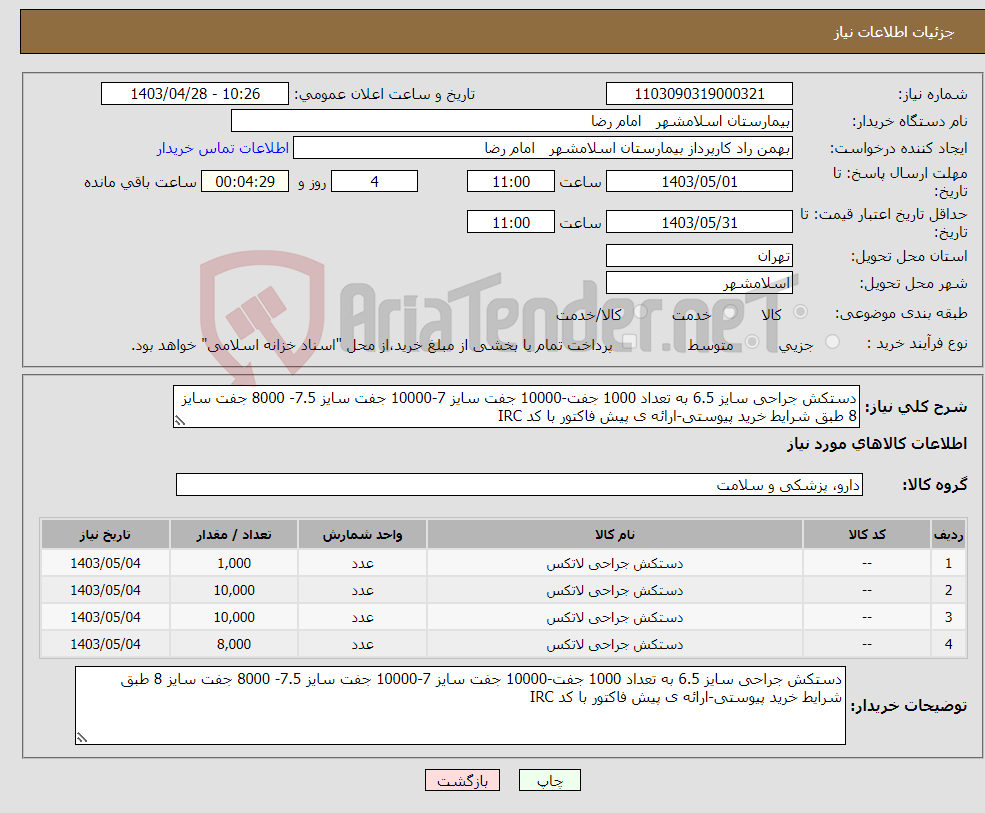
Task: Click the response deadline time field 11:00
Action: [511, 182]
